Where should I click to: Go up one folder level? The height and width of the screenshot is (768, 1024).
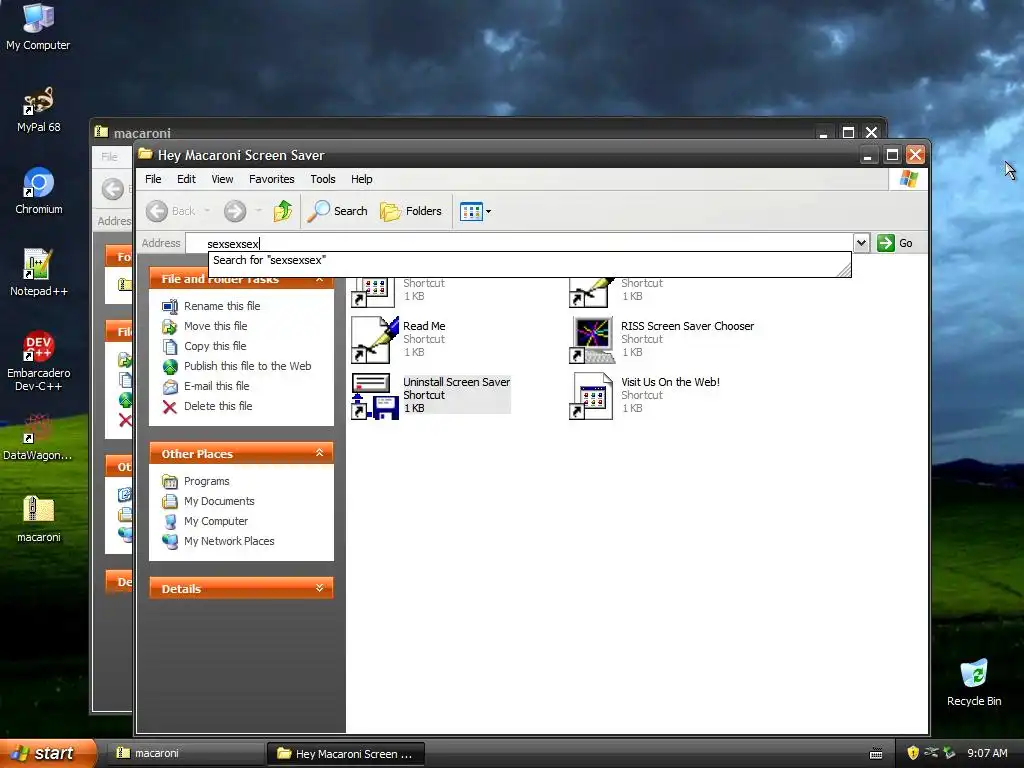(282, 211)
